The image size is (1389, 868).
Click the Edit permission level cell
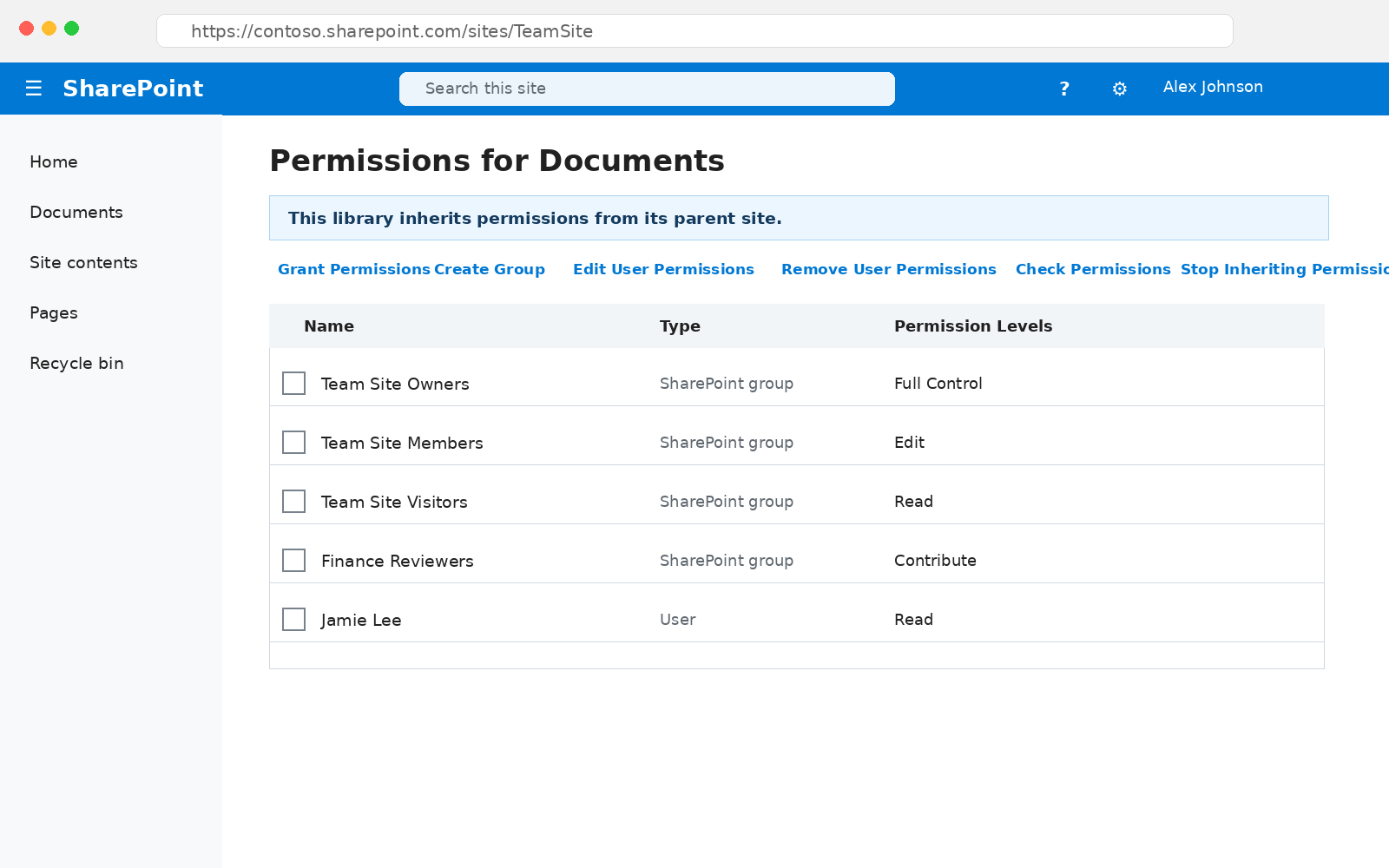[910, 443]
